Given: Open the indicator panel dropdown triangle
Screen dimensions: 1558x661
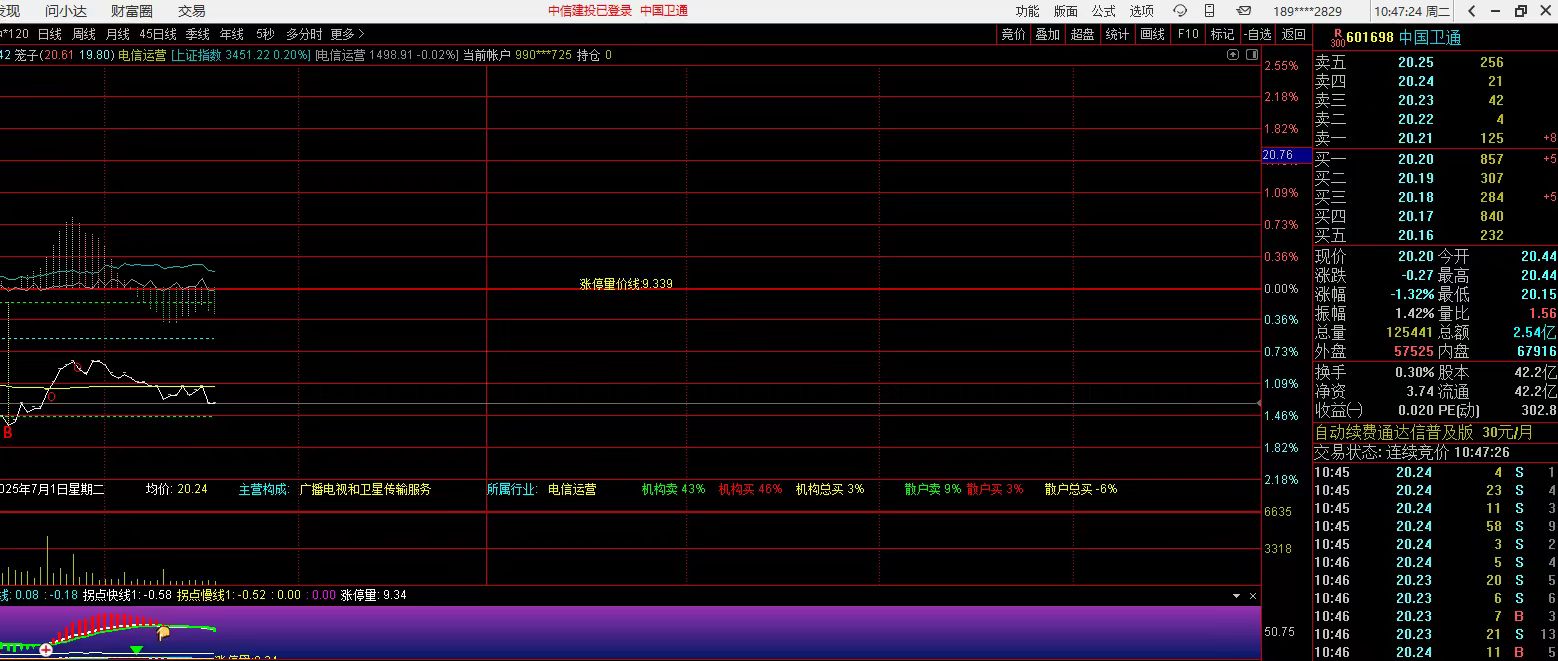Looking at the screenshot, I should (1236, 596).
